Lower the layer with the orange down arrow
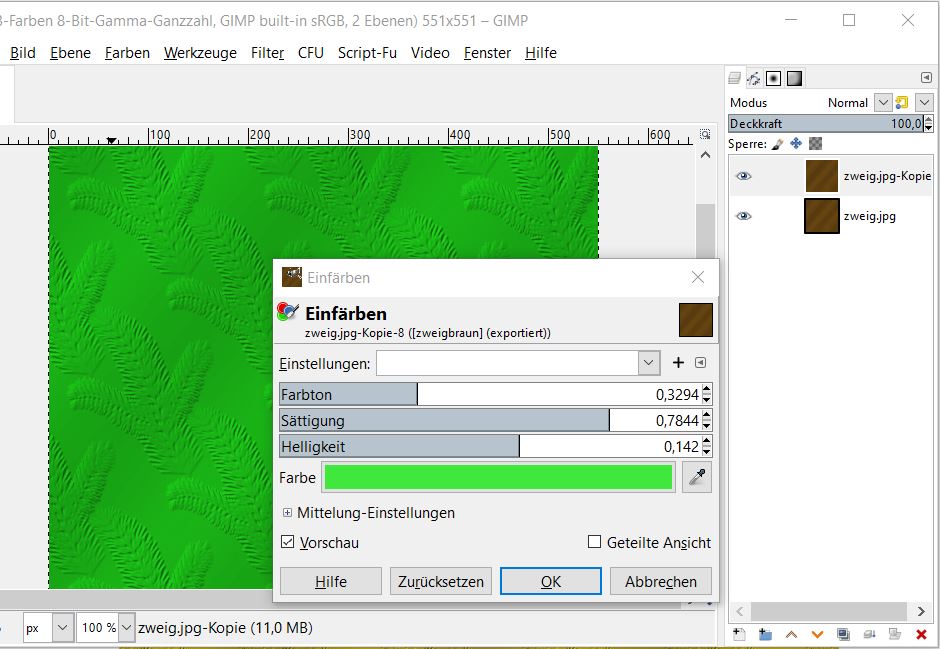Viewport: 940px width, 649px height. tap(817, 634)
